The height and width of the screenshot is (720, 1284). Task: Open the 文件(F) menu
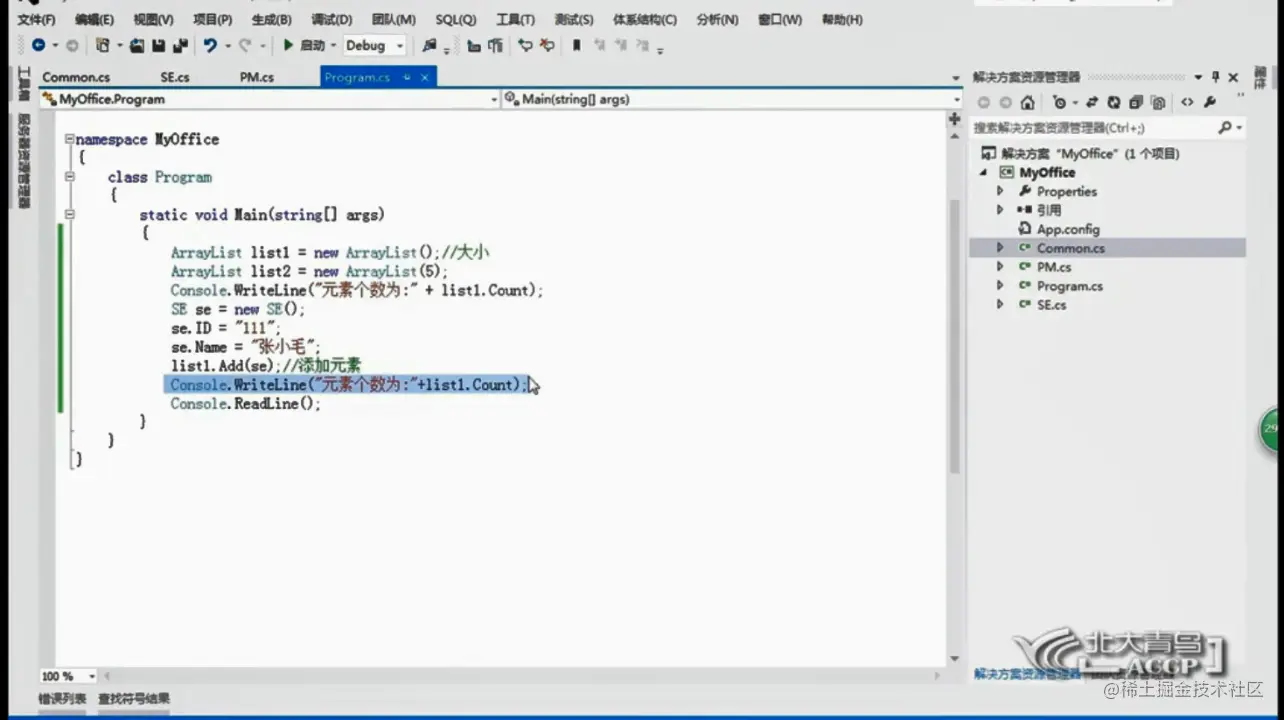click(x=36, y=19)
